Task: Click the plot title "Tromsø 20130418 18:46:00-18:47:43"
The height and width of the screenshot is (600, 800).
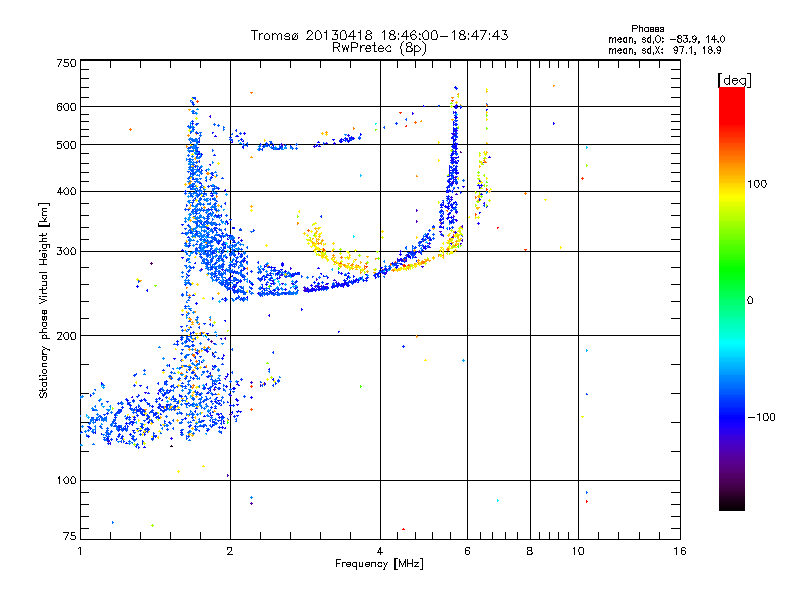Action: pos(379,35)
